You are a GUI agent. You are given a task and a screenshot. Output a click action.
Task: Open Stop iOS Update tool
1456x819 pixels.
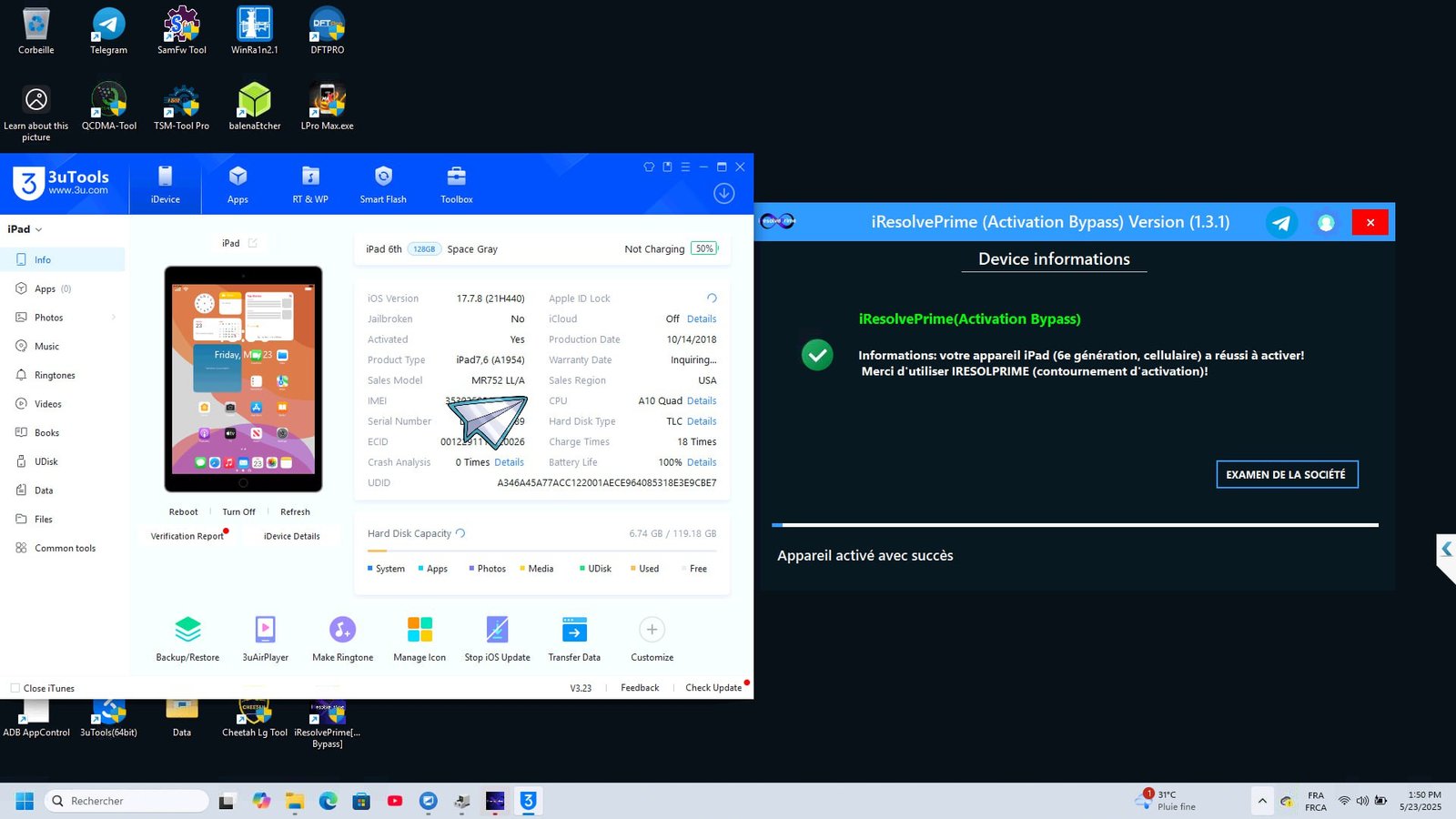click(497, 639)
